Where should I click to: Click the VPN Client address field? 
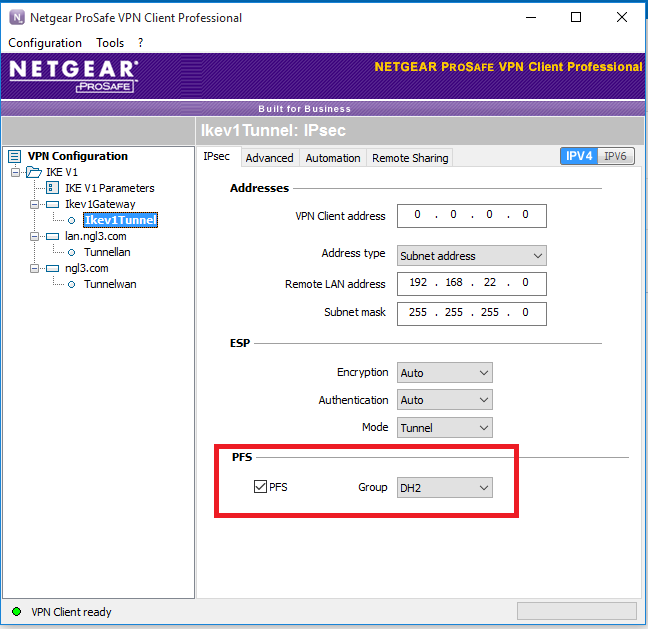[471, 216]
